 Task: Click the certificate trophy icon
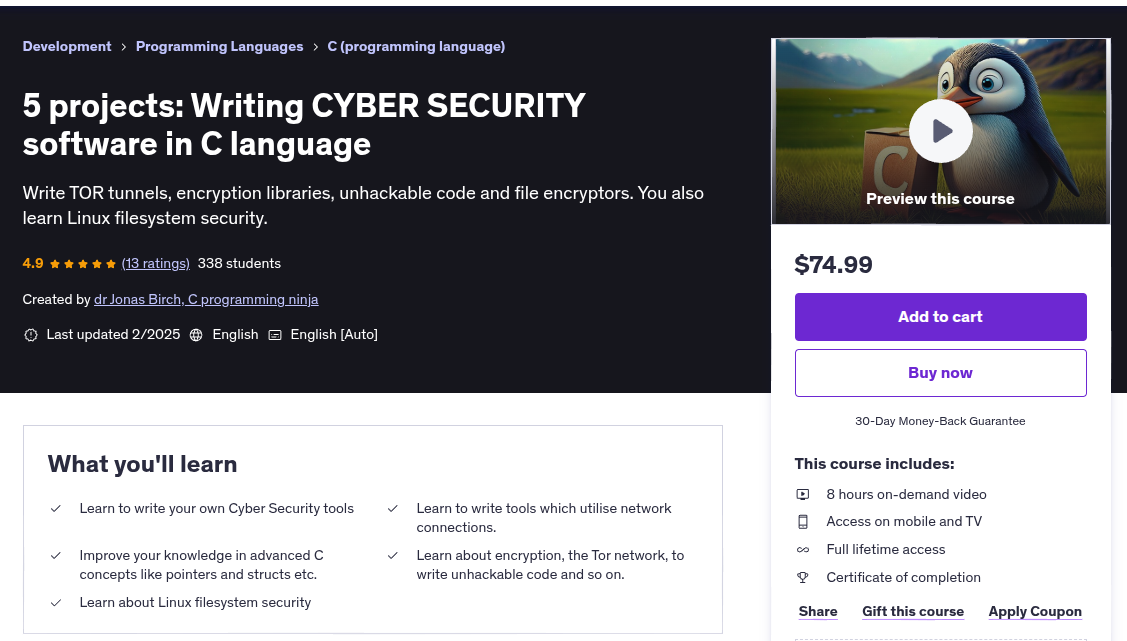coord(803,578)
